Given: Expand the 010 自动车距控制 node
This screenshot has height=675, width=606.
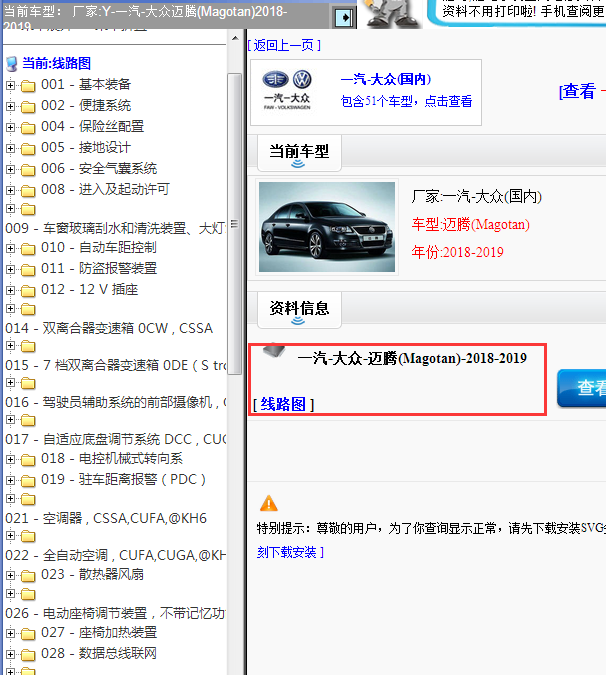Looking at the screenshot, I should click(10, 248).
